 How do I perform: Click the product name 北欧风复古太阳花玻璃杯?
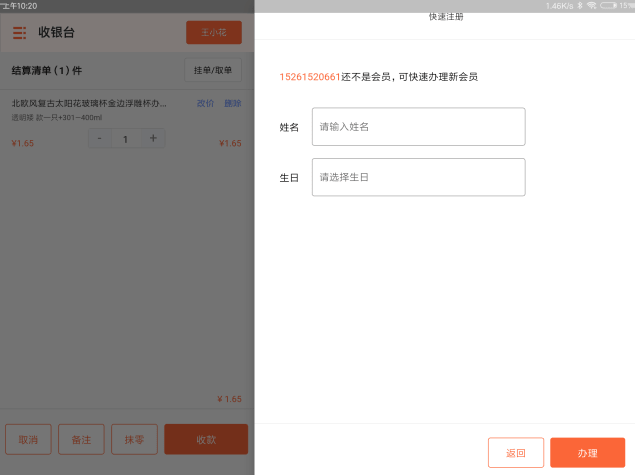(89, 103)
